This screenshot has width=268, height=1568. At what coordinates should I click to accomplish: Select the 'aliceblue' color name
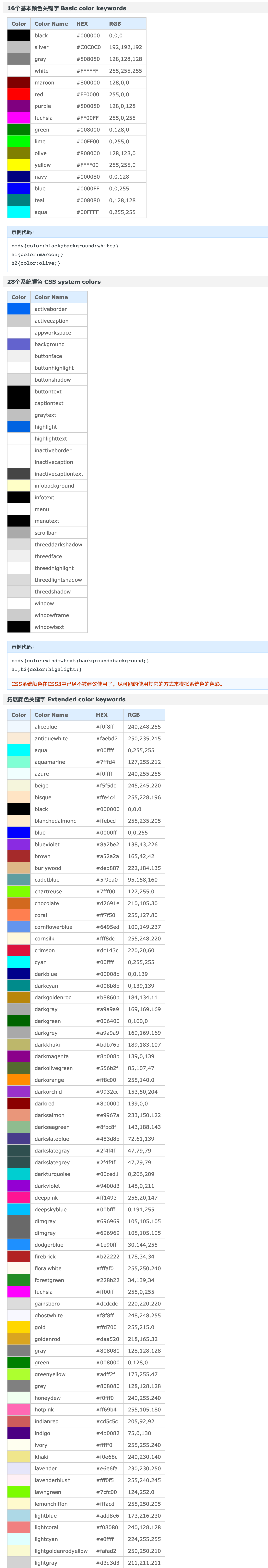[x=46, y=727]
